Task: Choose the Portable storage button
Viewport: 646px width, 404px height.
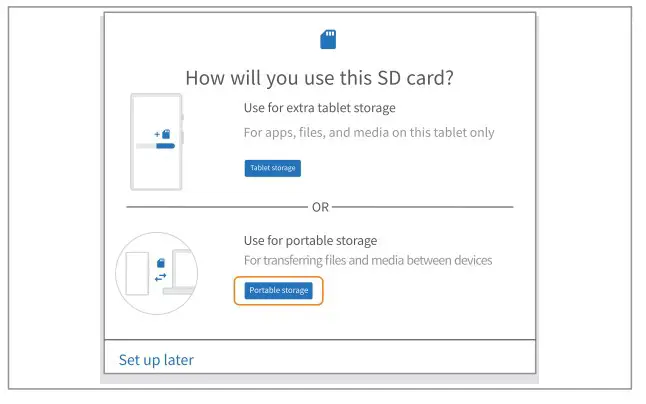Action: pos(279,290)
